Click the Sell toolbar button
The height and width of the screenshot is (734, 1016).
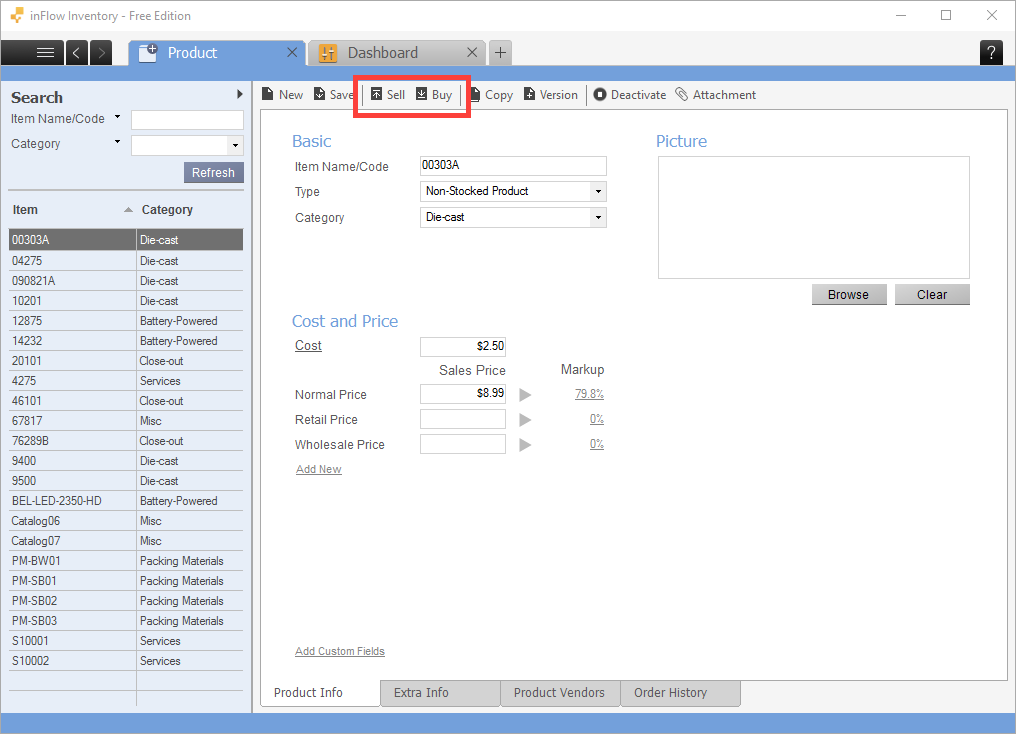pyautogui.click(x=387, y=95)
